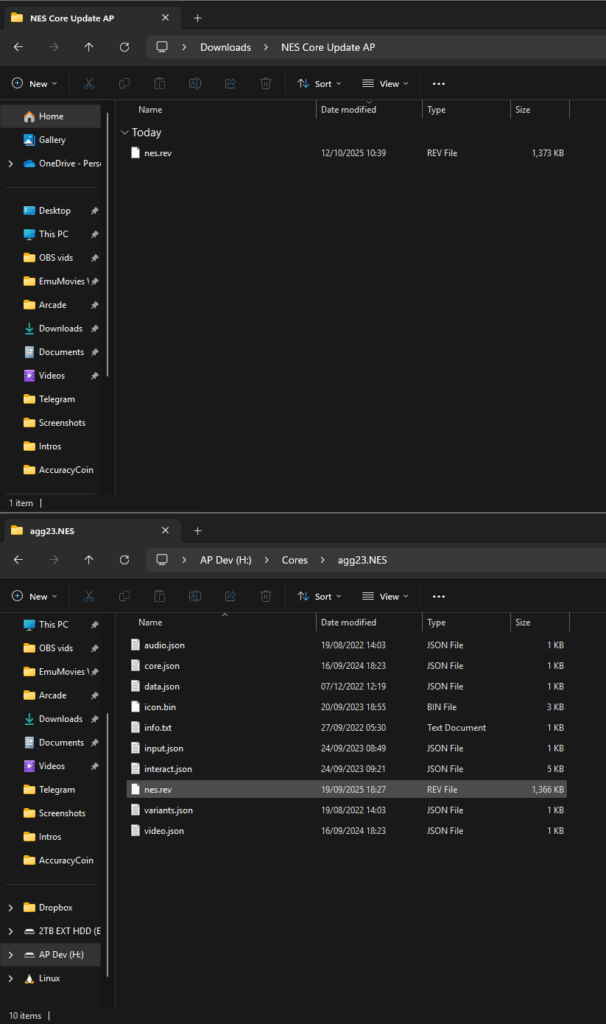Image resolution: width=606 pixels, height=1024 pixels.
Task: Click Refresh button in the top Explorer window
Action: 124,47
